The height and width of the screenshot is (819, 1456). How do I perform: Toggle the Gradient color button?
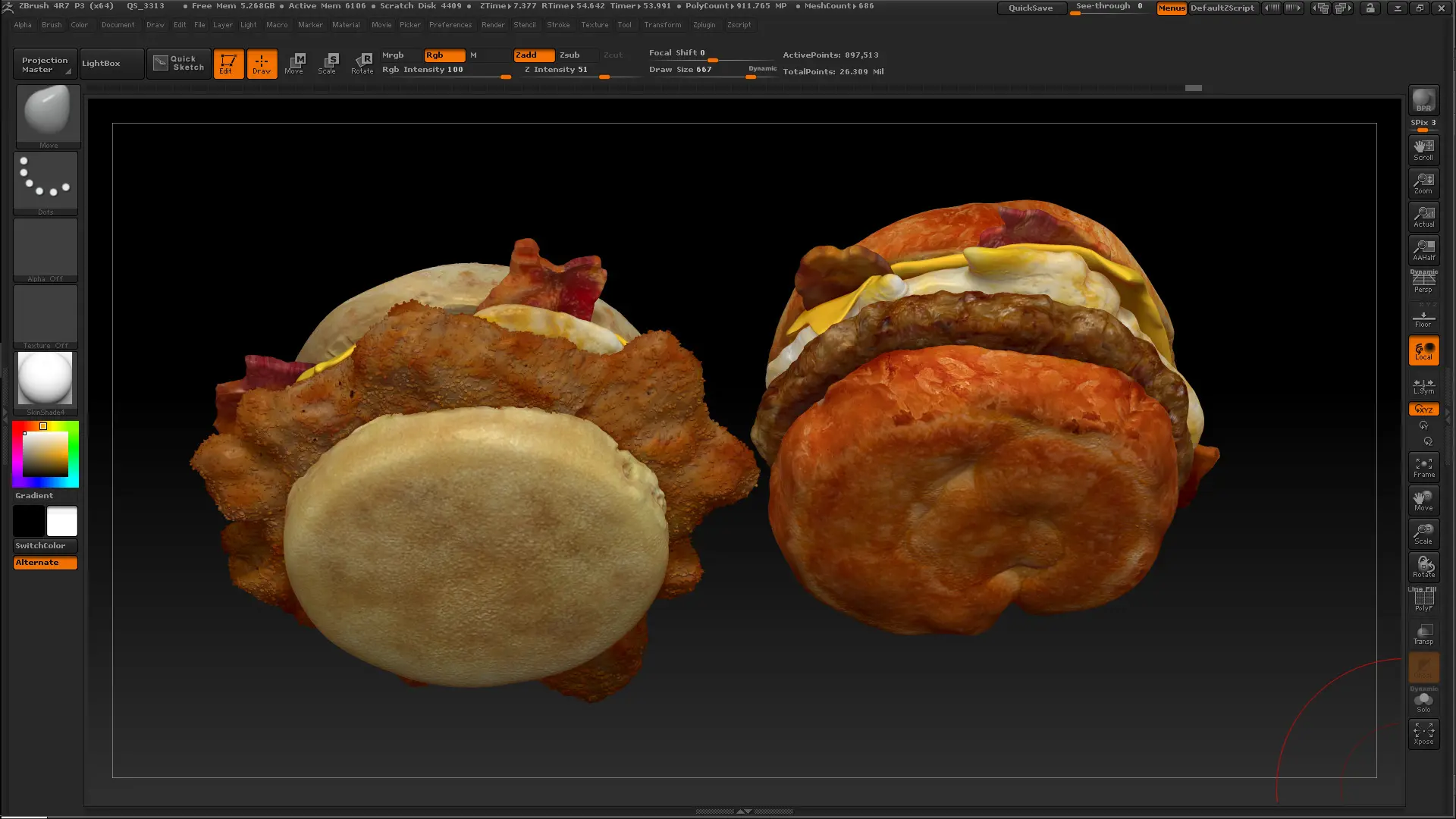45,496
